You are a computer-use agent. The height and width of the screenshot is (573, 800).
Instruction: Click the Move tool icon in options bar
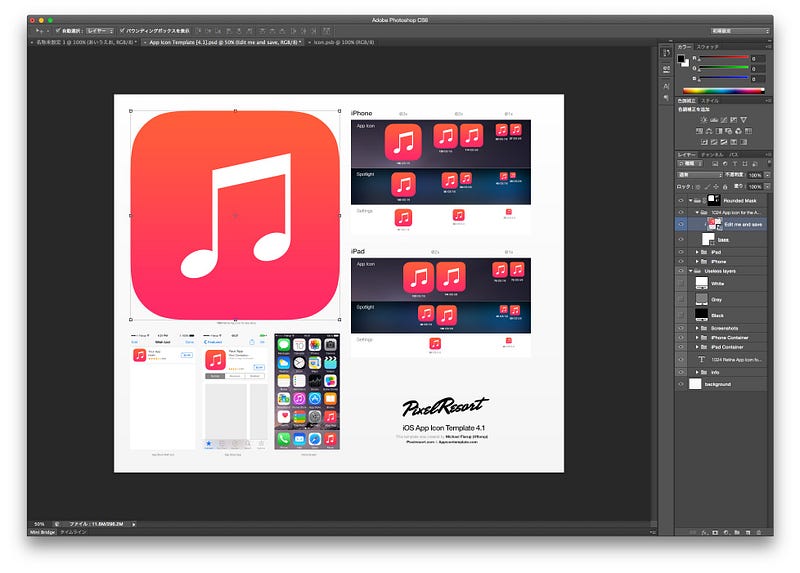point(38,31)
